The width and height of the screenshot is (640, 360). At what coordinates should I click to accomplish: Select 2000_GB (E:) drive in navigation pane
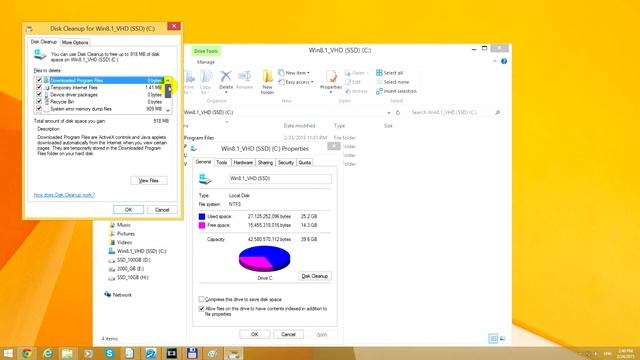pos(130,269)
